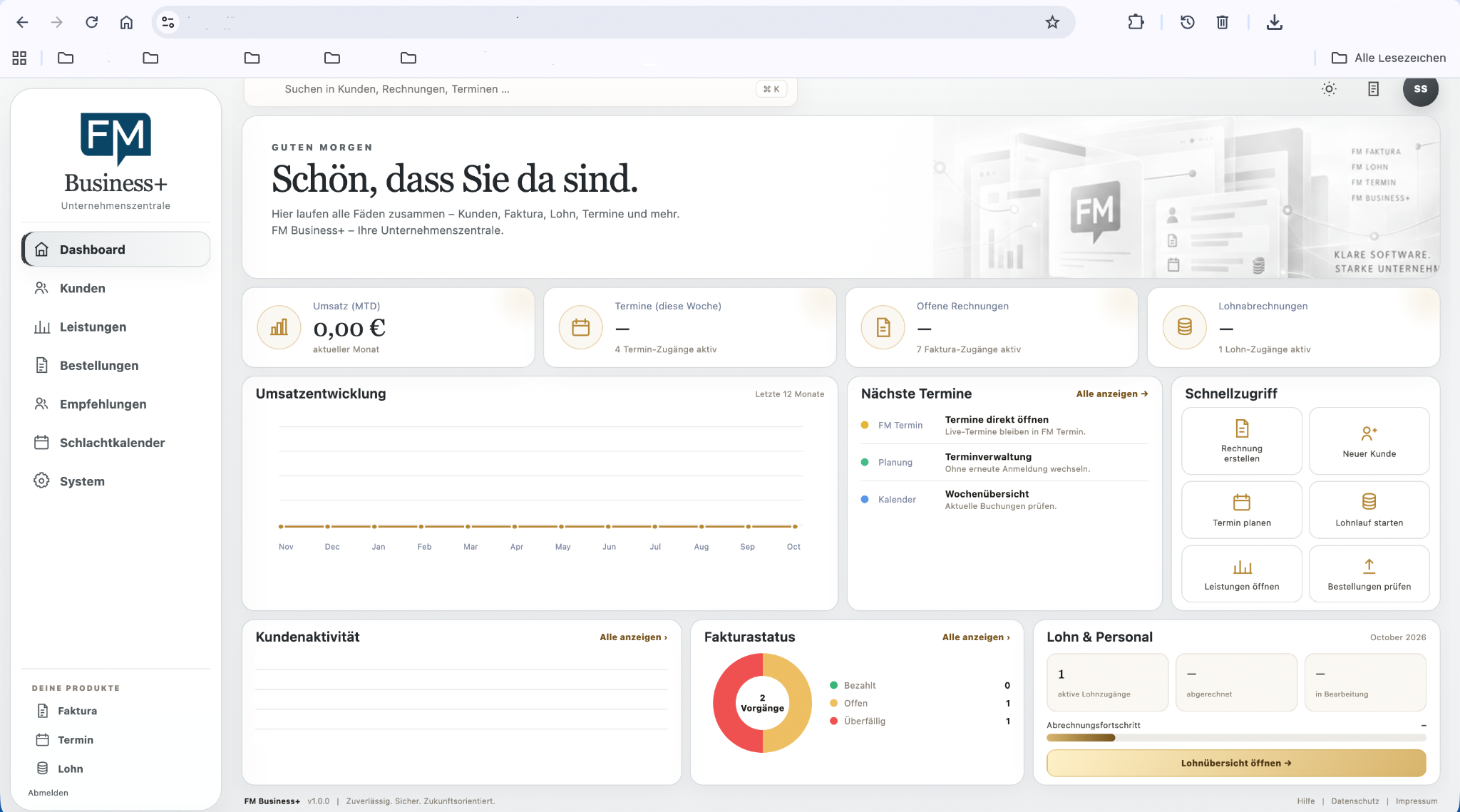Click the browser trash icon

pyautogui.click(x=1222, y=22)
